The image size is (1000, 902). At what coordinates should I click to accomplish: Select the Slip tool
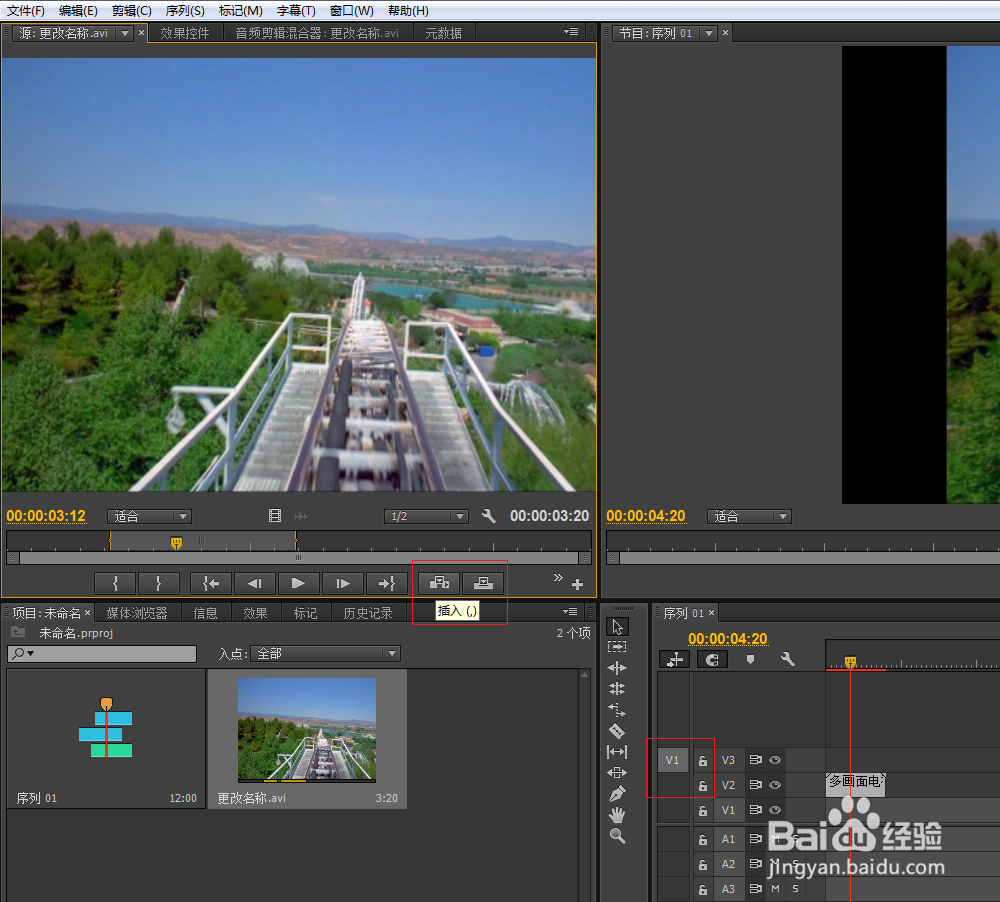point(617,752)
